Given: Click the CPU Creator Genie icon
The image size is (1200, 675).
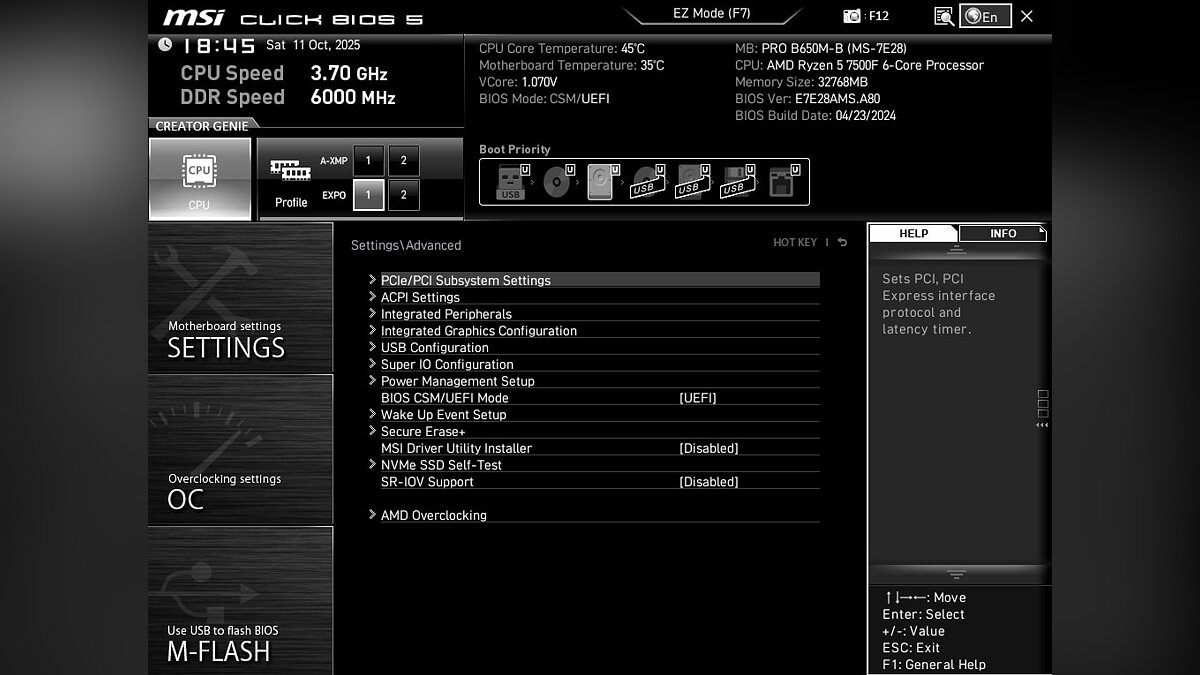Looking at the screenshot, I should (199, 178).
